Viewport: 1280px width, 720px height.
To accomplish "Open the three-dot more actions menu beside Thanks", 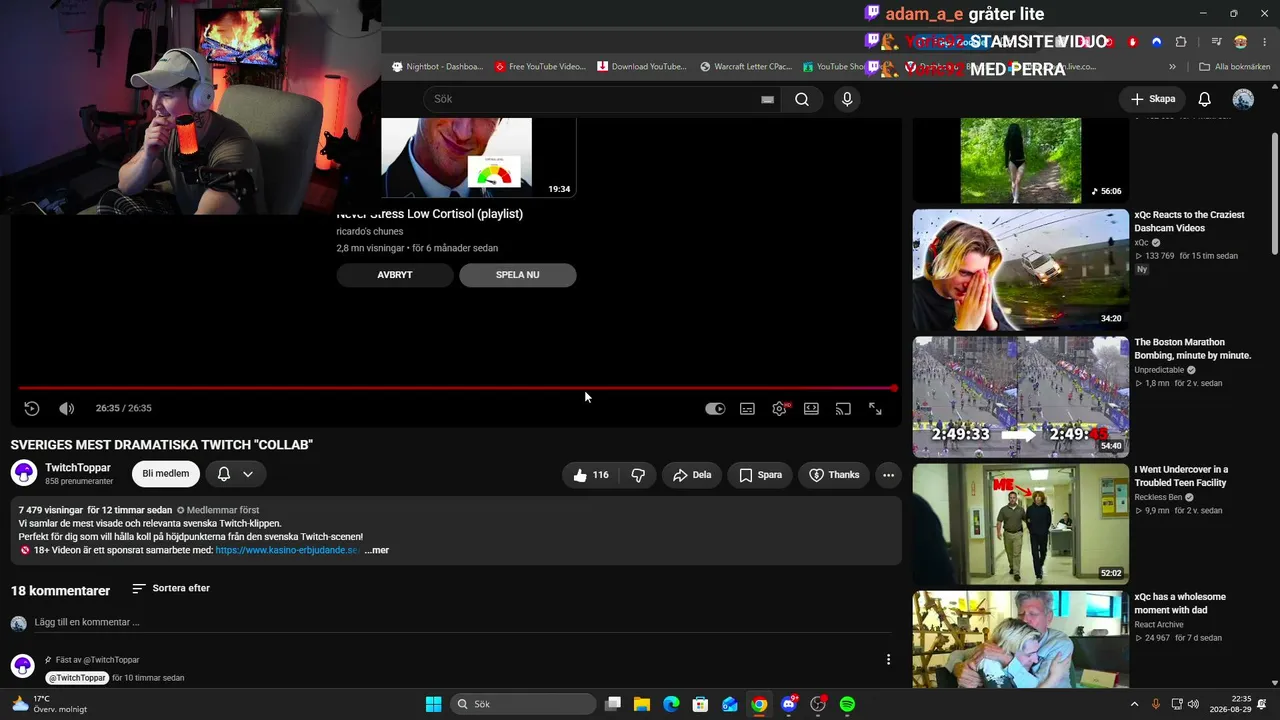I will click(888, 475).
